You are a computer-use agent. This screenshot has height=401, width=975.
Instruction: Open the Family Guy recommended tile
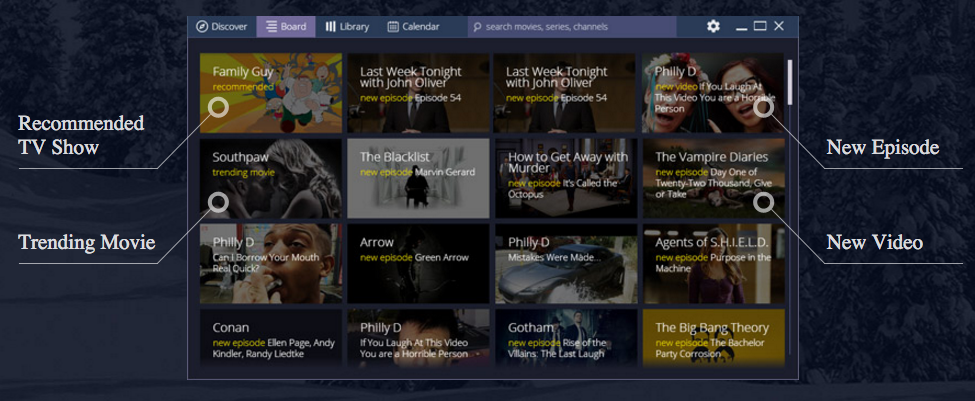pos(271,93)
